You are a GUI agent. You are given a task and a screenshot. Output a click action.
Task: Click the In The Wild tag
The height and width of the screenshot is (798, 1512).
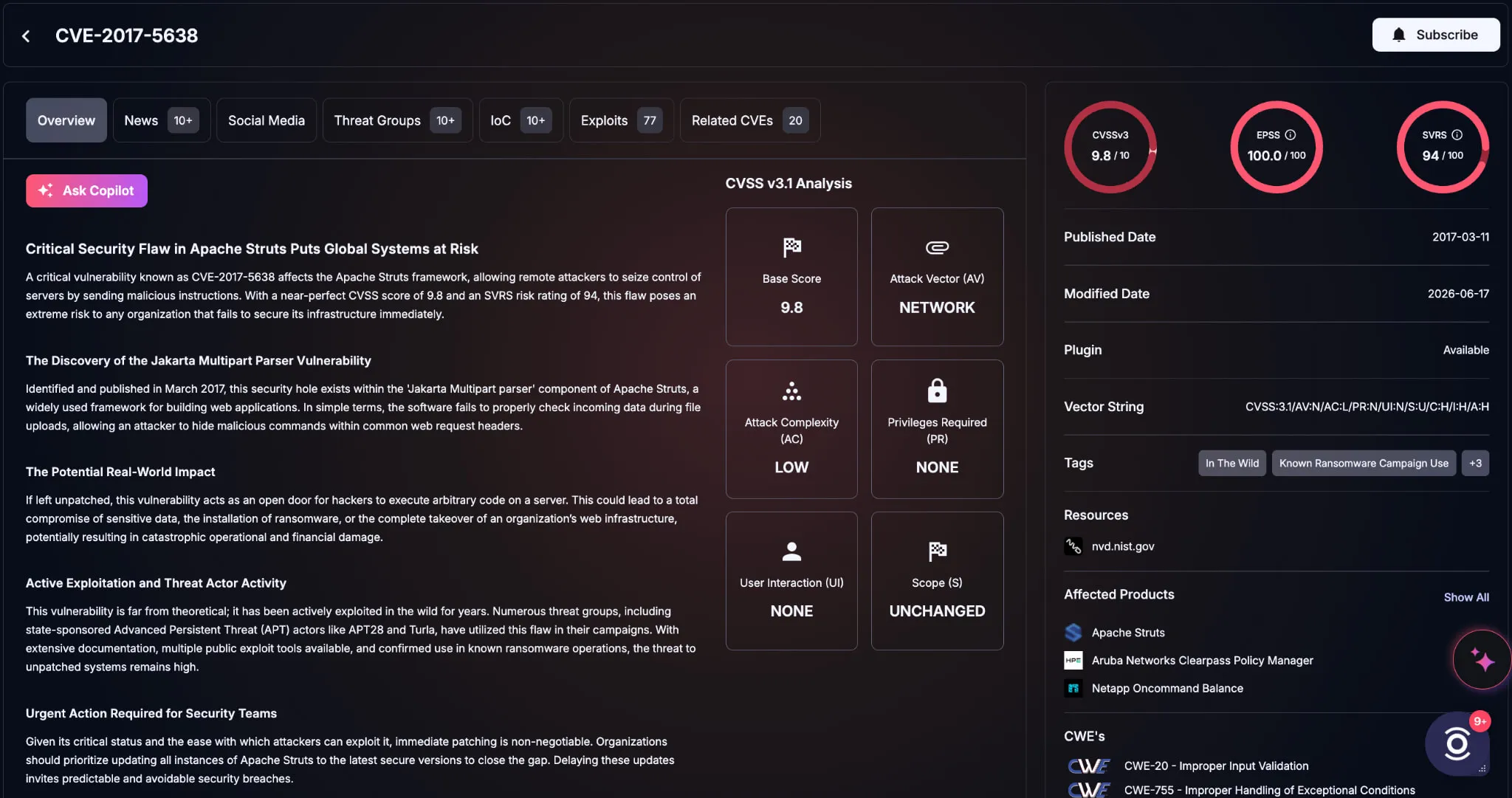pos(1232,464)
